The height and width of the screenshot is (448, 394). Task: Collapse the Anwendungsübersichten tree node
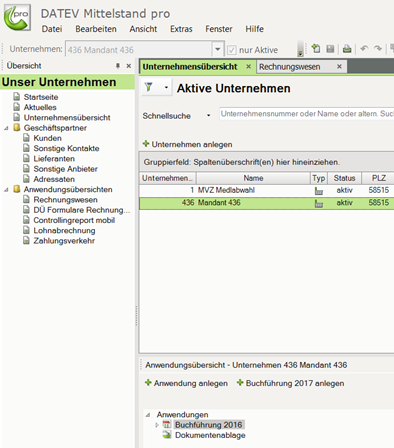pyautogui.click(x=6, y=190)
